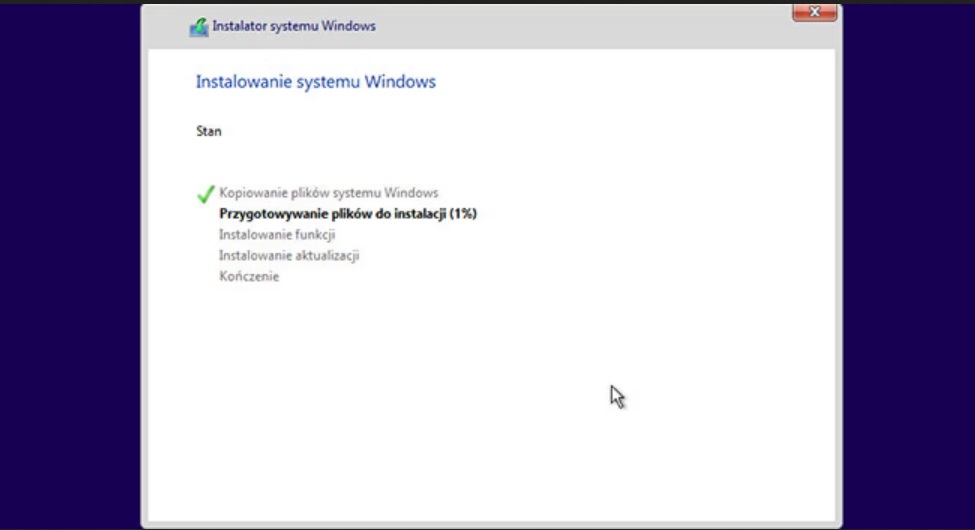The image size is (975, 530).
Task: Select the 'Instalowanie funkcji' step
Action: tap(277, 234)
